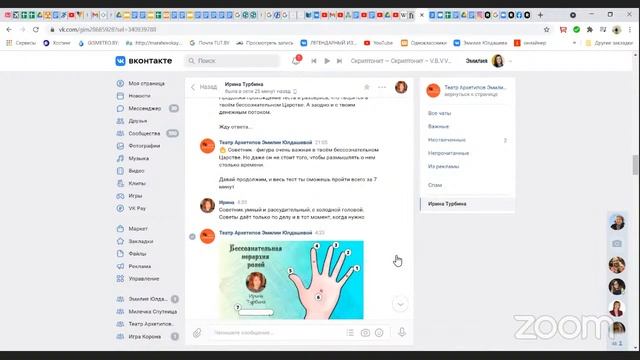
Task: Open the YouTube bookmark
Action: click(378, 43)
